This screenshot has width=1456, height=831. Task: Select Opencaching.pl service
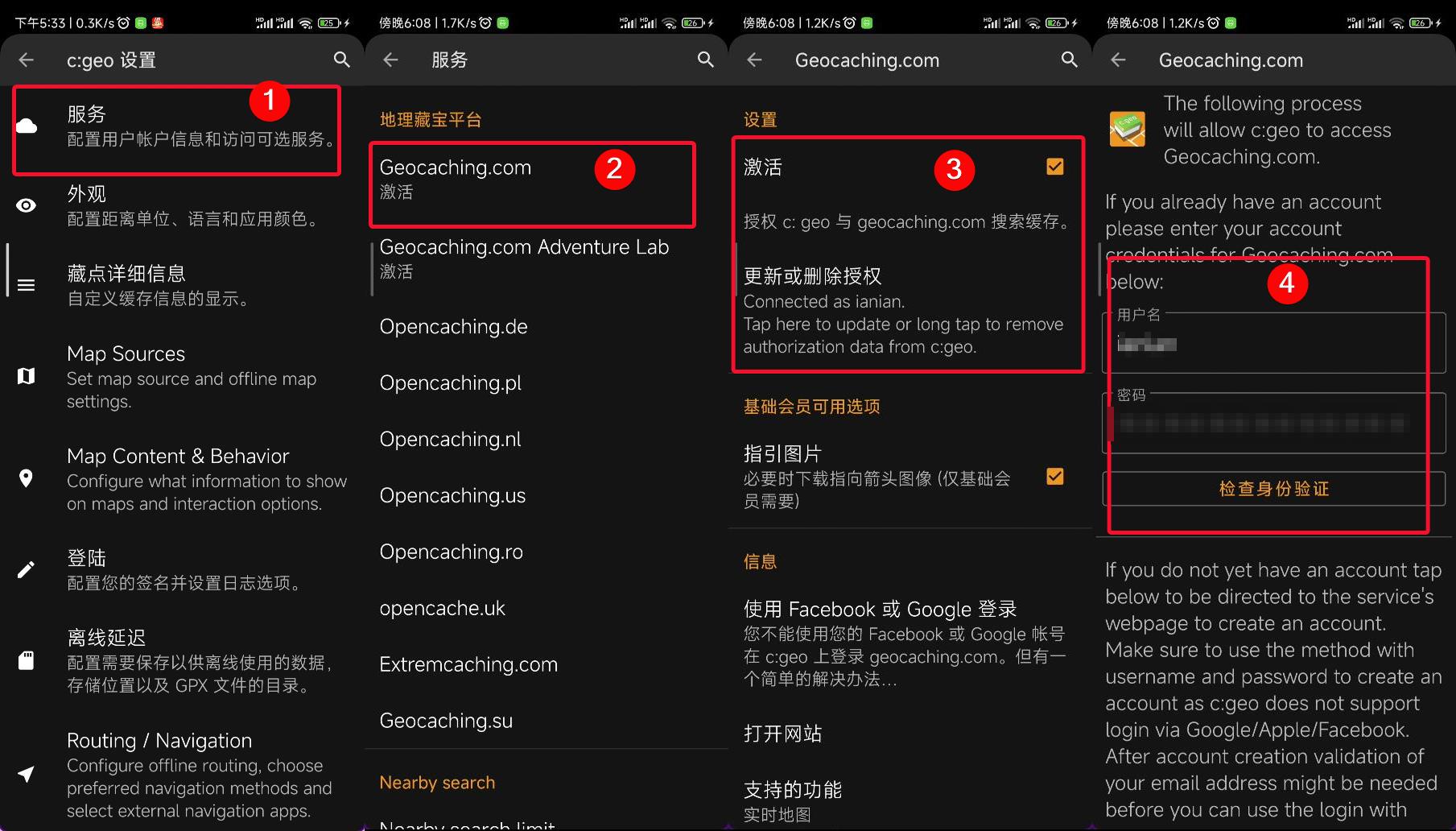point(546,382)
